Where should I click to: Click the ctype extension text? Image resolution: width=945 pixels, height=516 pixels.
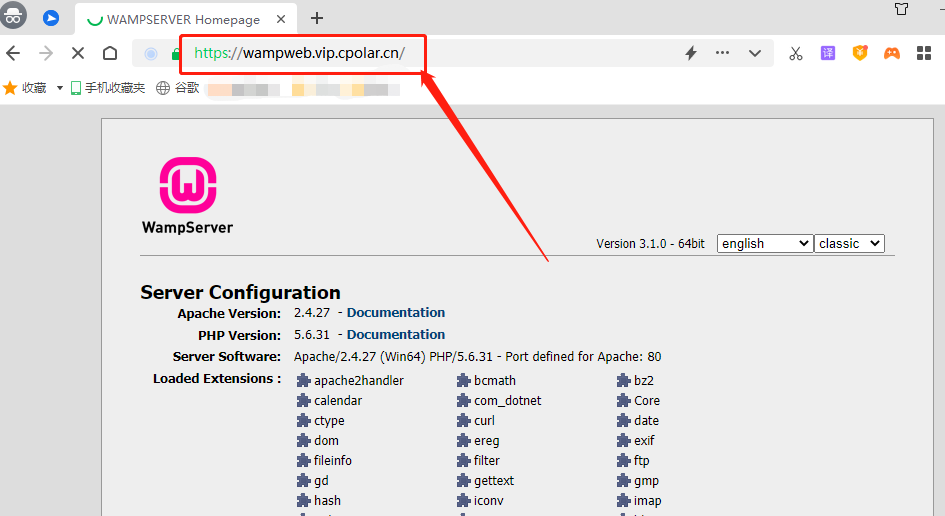pos(329,421)
